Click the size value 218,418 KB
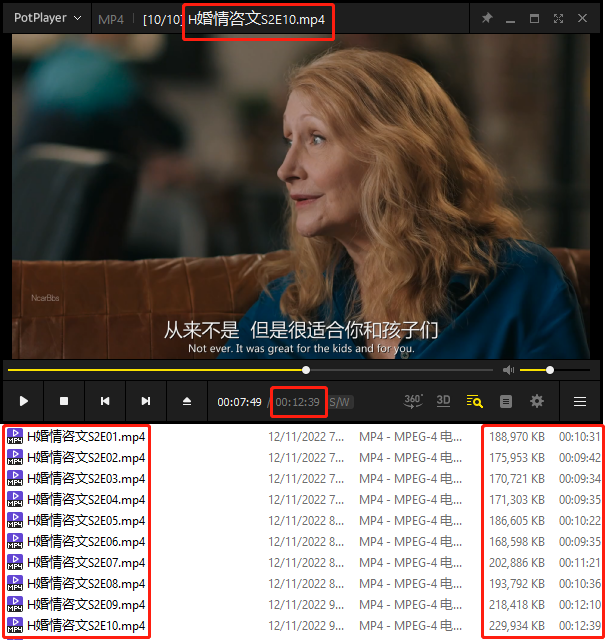Viewport: 606px width, 640px height. pyautogui.click(x=517, y=604)
